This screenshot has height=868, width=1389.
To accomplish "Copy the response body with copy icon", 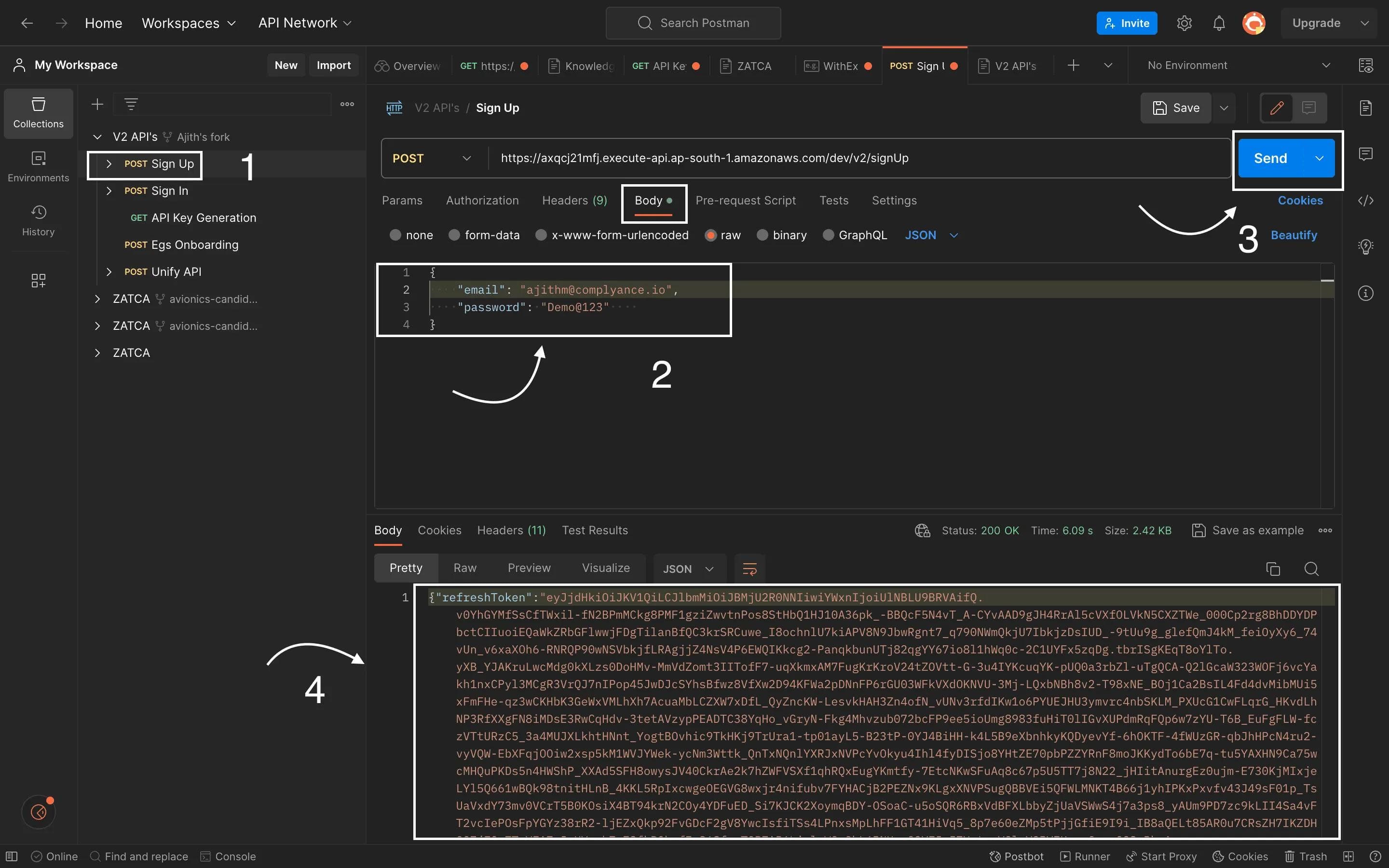I will point(1272,569).
